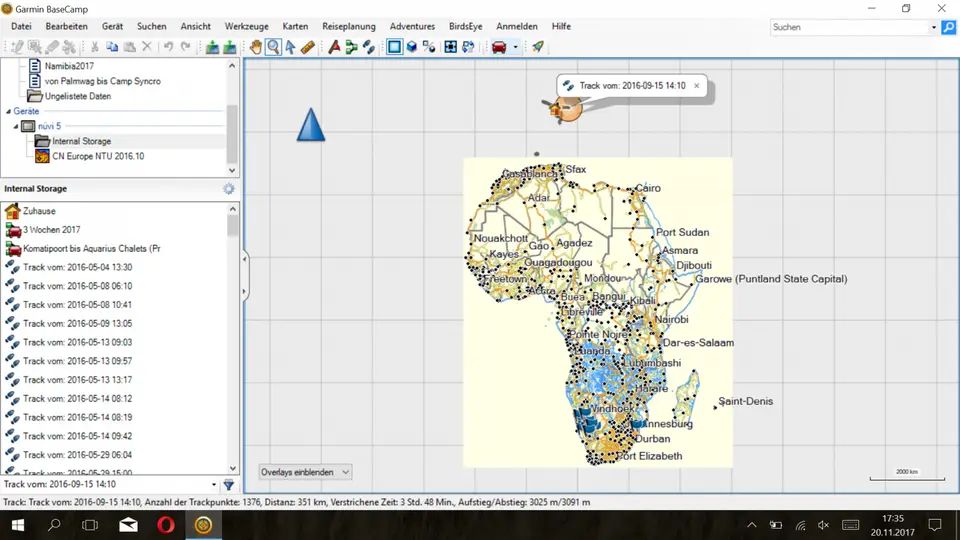Image resolution: width=960 pixels, height=540 pixels.
Task: Open Overlays einblenden dropdown
Action: (304, 472)
